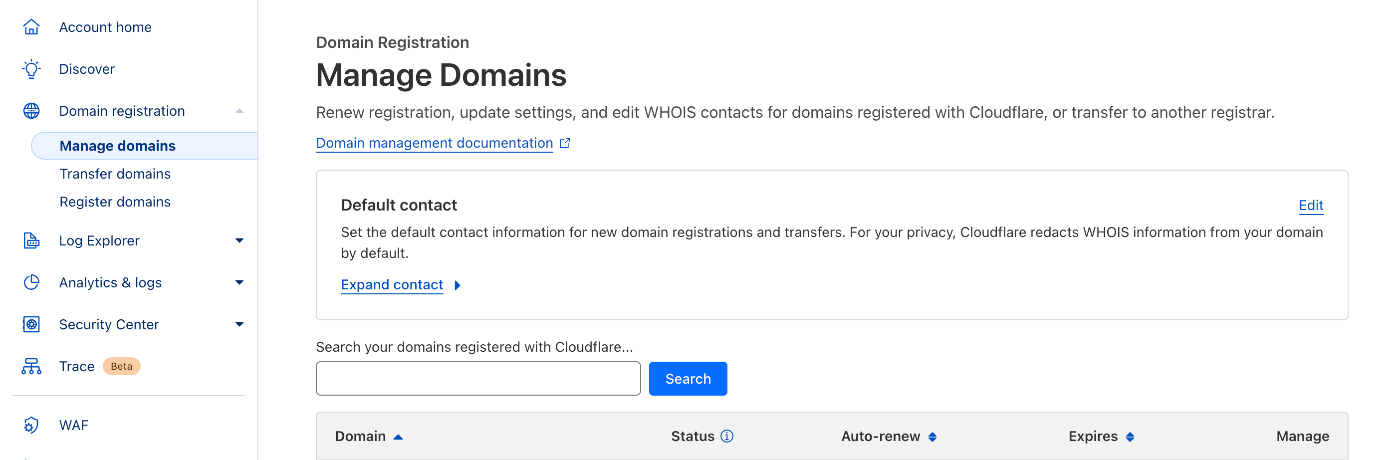The image size is (1400, 460).
Task: Click the blue Search button
Action: (x=688, y=379)
